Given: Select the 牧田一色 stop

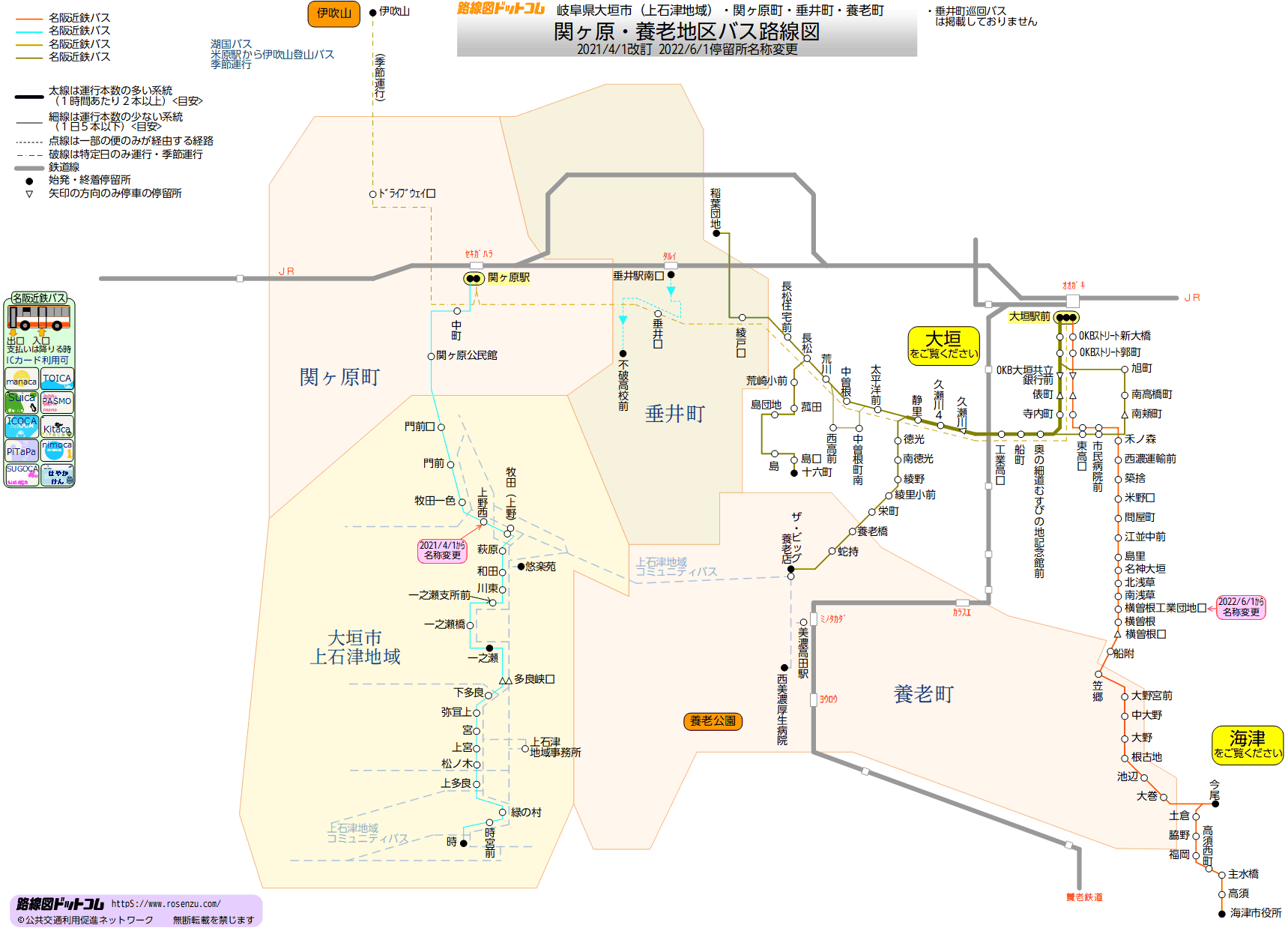Looking at the screenshot, I should [x=462, y=503].
